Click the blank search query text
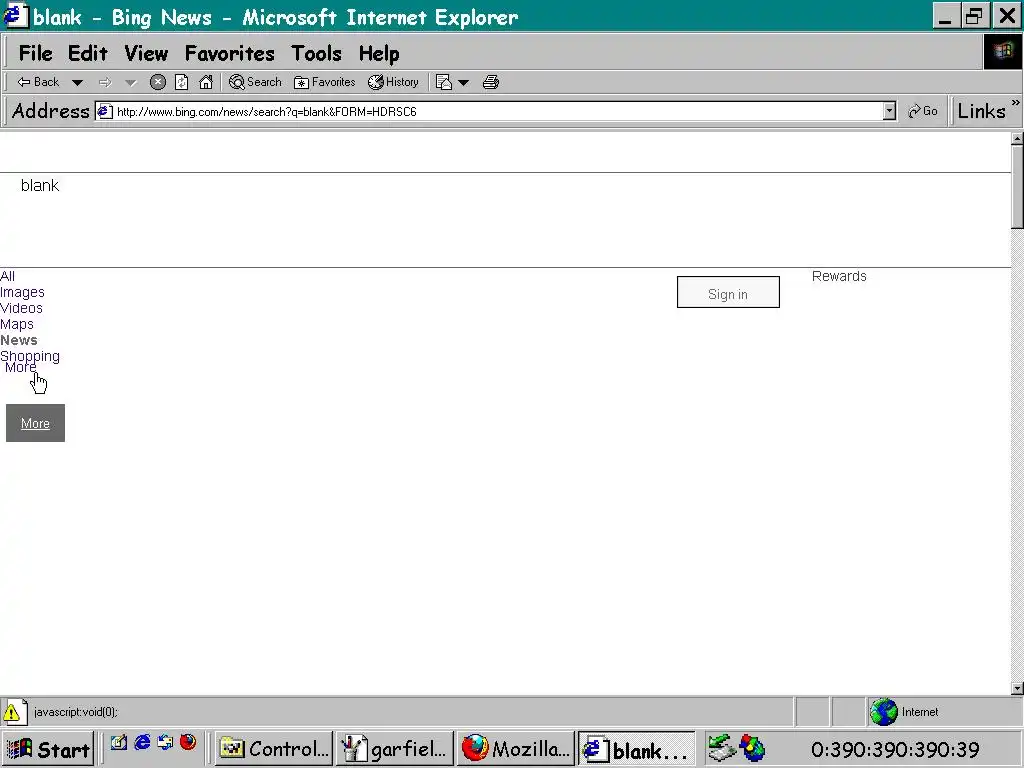The width and height of the screenshot is (1024, 768). (x=40, y=185)
